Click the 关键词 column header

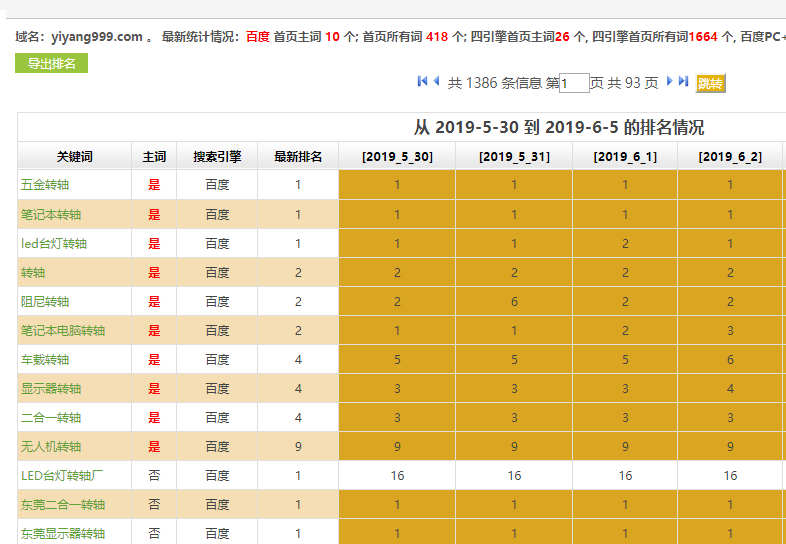(x=75, y=157)
